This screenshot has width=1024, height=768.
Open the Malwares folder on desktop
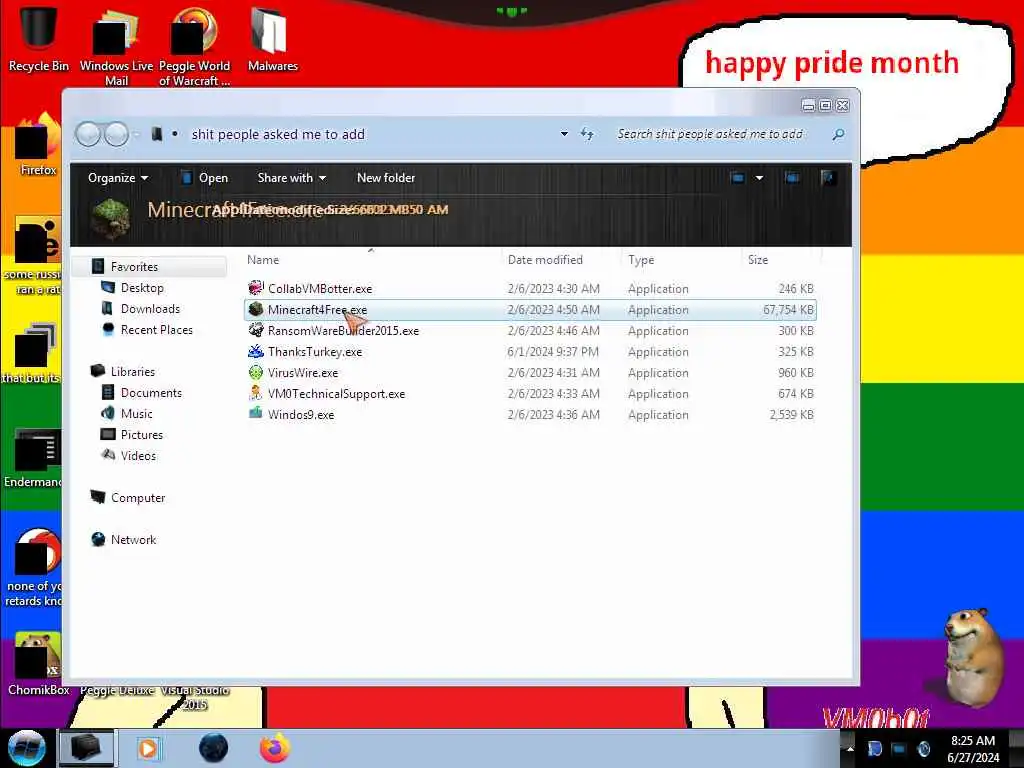click(272, 38)
